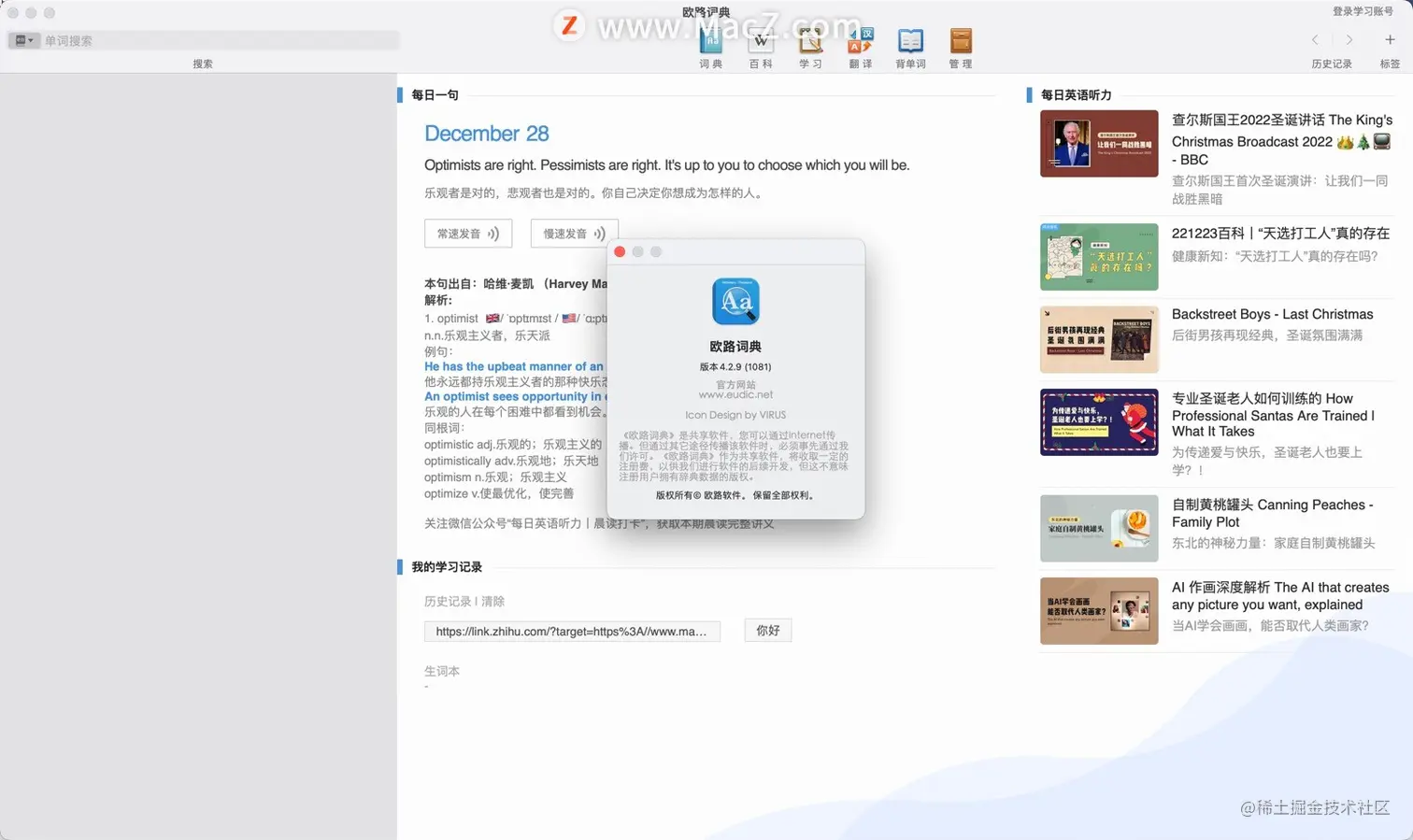Click 生词本 label
This screenshot has width=1413, height=840.
point(442,671)
